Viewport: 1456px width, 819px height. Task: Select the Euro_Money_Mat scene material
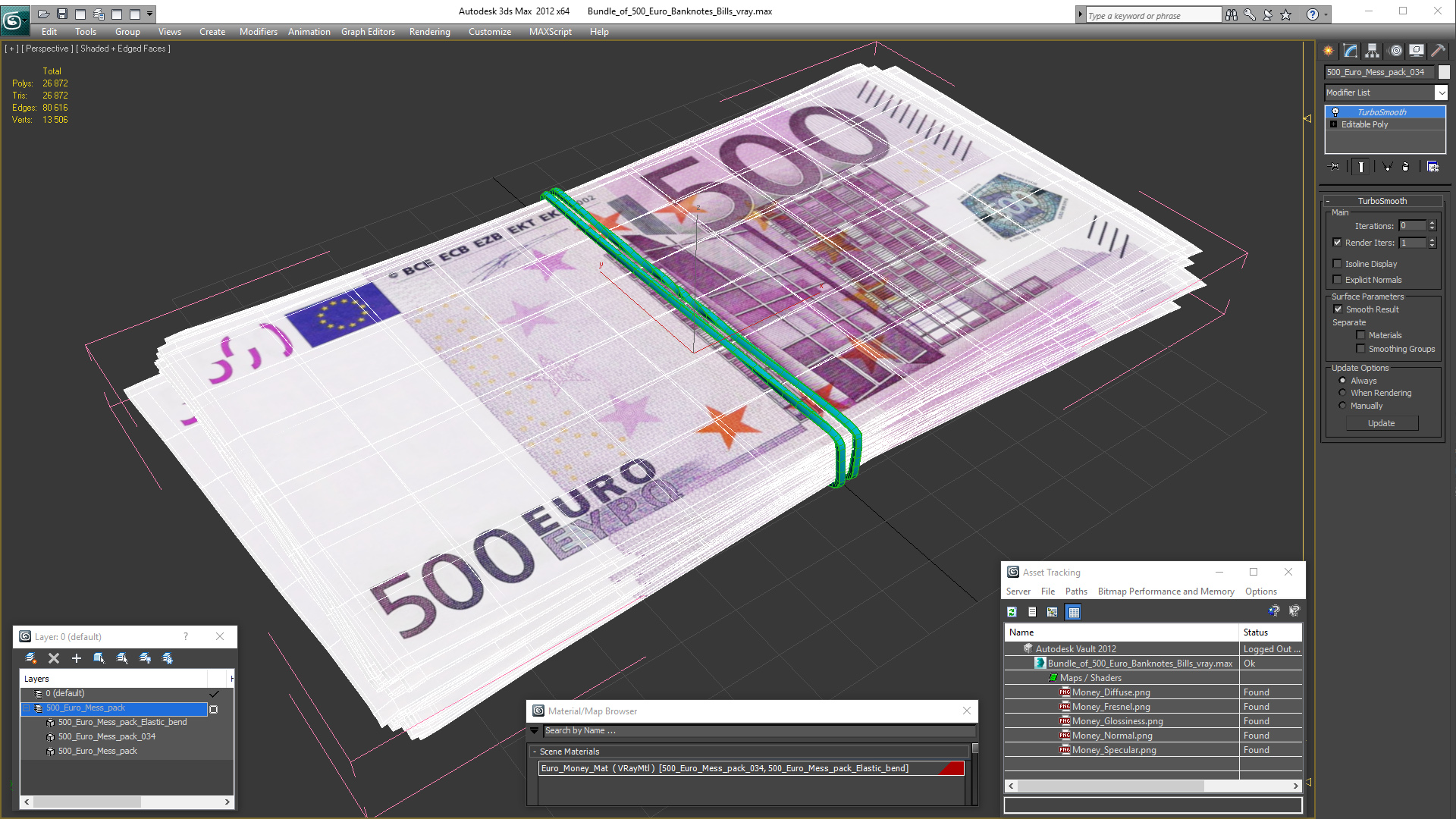pos(751,768)
